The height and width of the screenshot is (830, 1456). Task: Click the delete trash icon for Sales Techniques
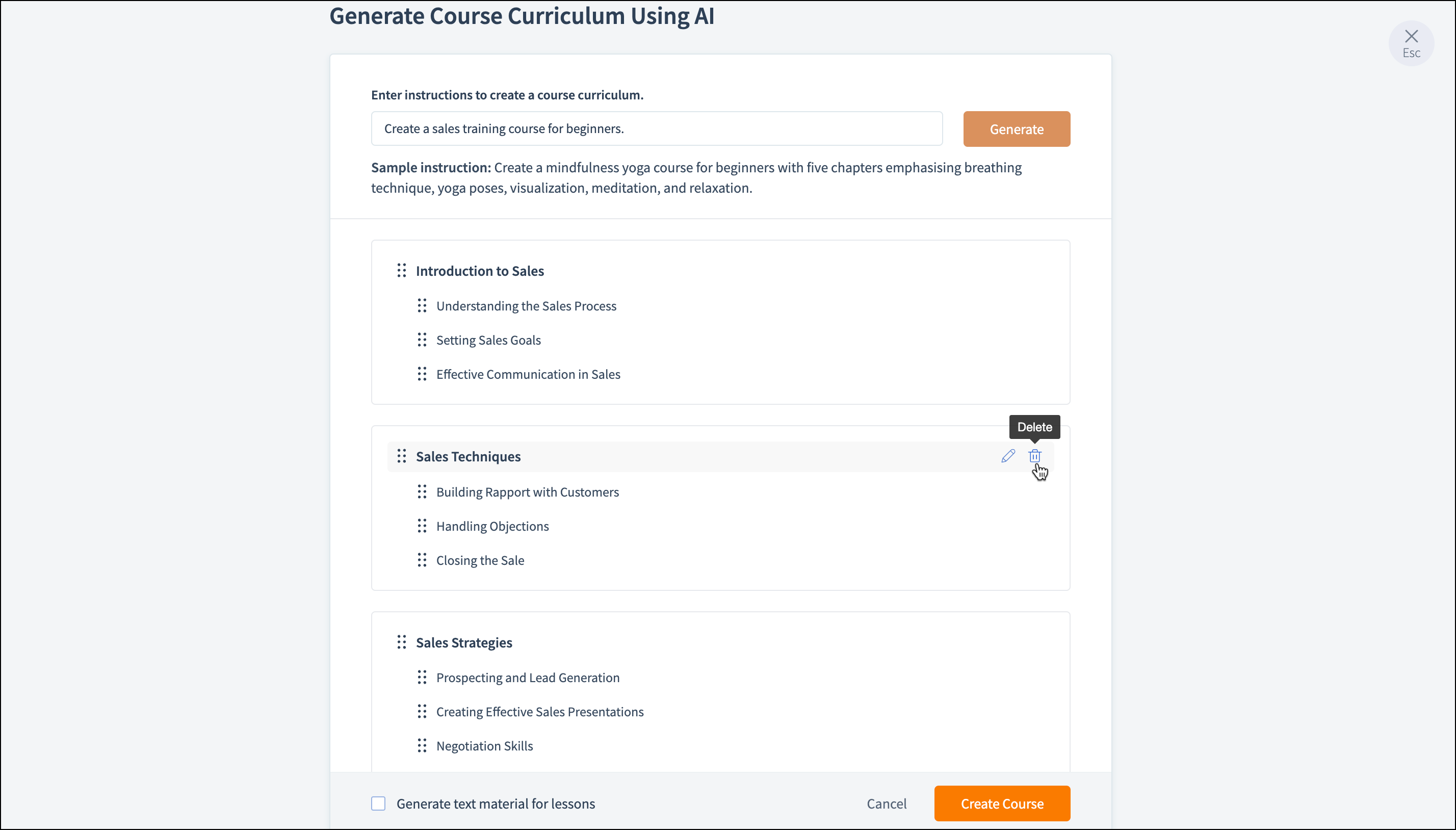[x=1034, y=456]
